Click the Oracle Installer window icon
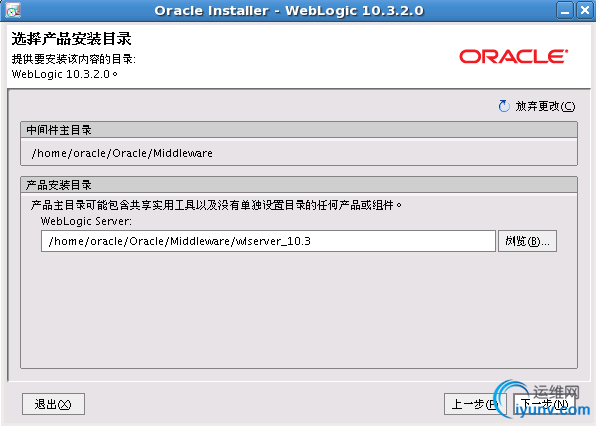 tap(13, 10)
